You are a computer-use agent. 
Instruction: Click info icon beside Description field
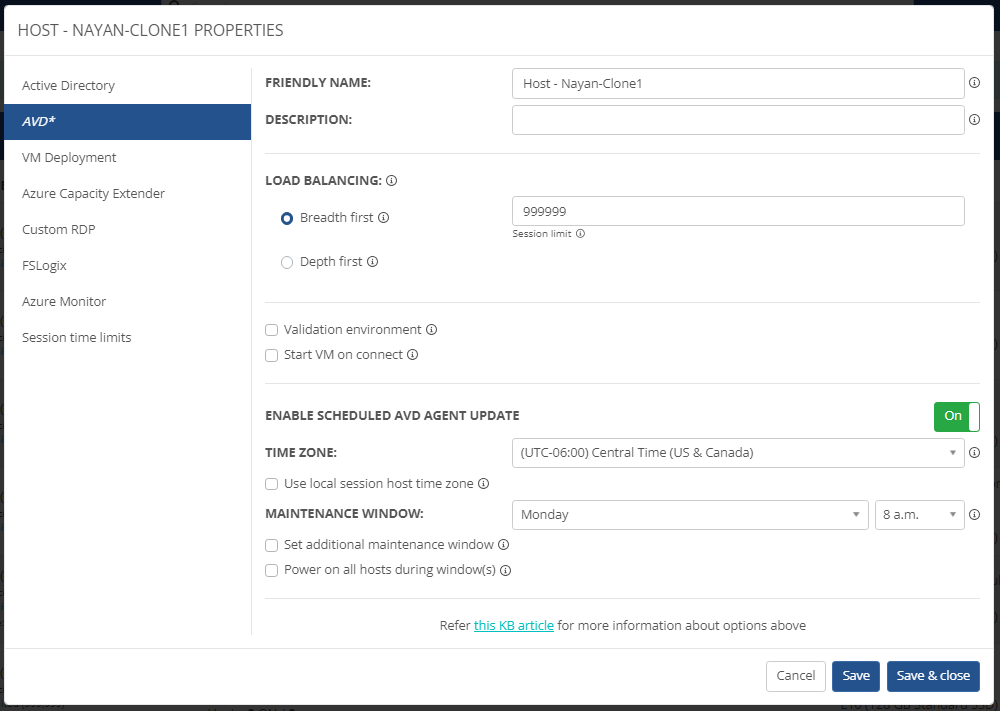974,120
